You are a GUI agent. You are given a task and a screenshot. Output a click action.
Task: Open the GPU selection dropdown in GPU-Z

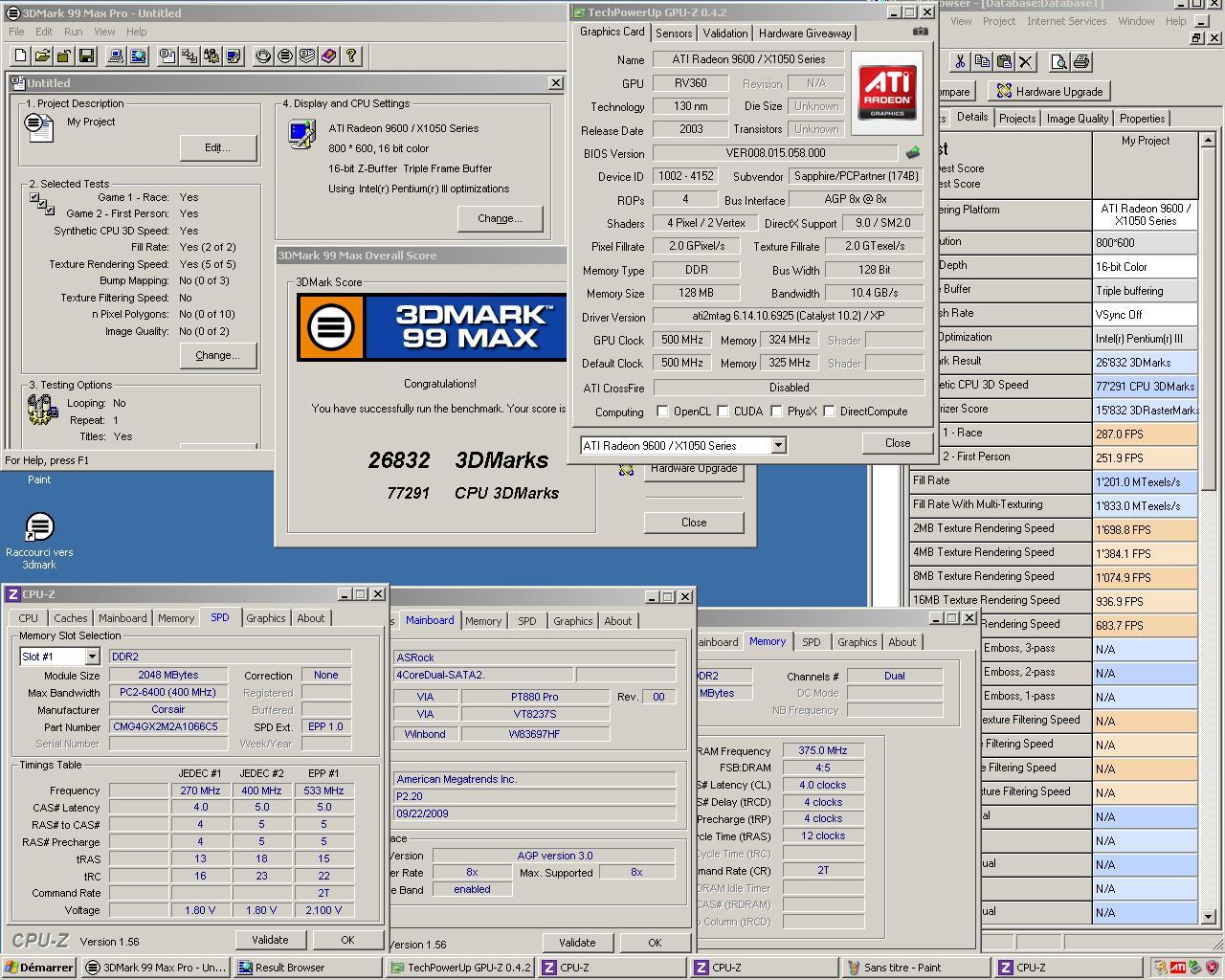(778, 445)
